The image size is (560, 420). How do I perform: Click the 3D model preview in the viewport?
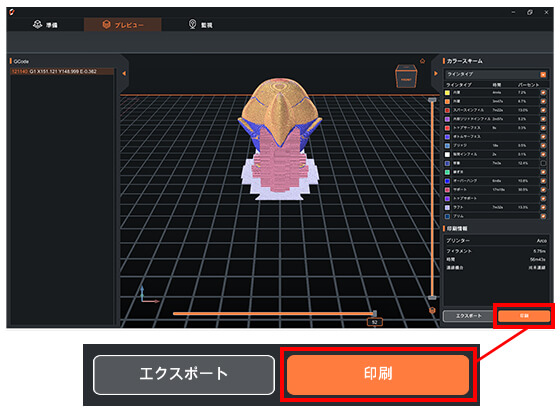(x=280, y=139)
